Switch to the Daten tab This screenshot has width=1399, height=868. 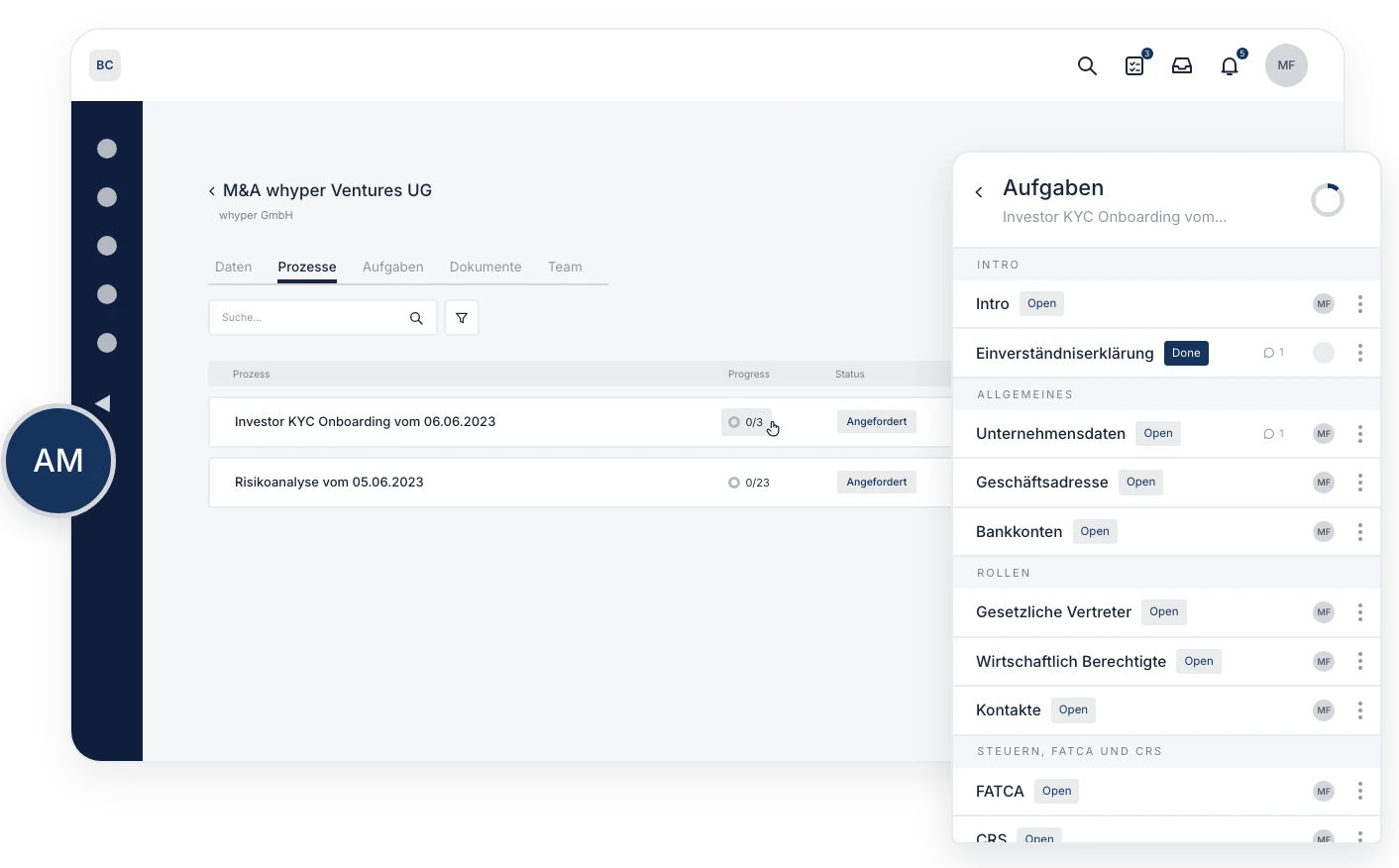(x=234, y=268)
